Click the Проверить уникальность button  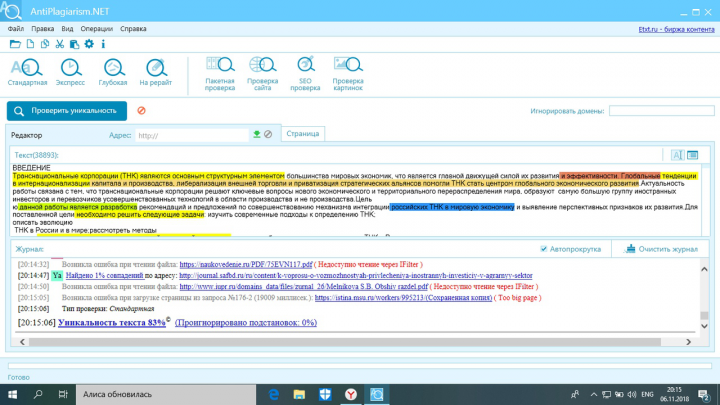pyautogui.click(x=67, y=111)
